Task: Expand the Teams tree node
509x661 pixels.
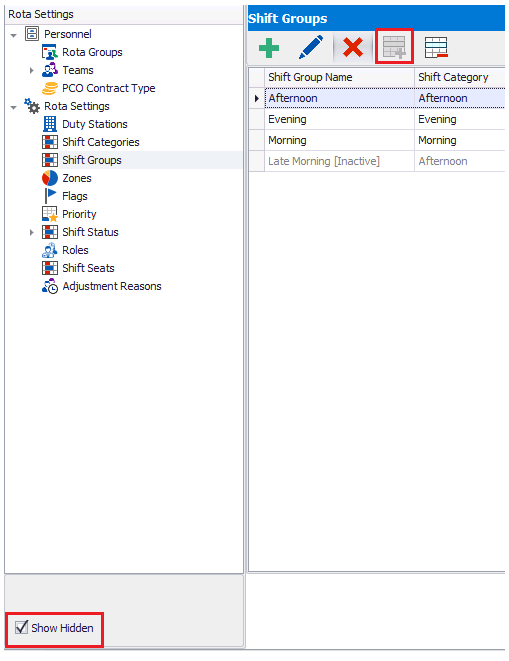Action: point(32,70)
